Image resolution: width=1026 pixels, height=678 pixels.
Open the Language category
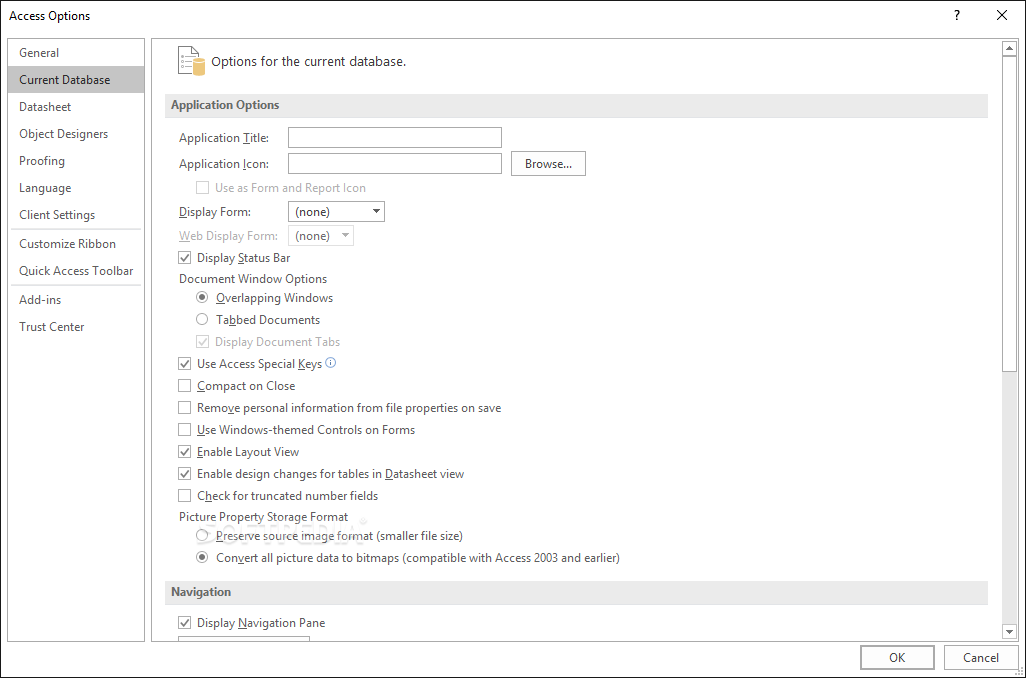tap(76, 188)
